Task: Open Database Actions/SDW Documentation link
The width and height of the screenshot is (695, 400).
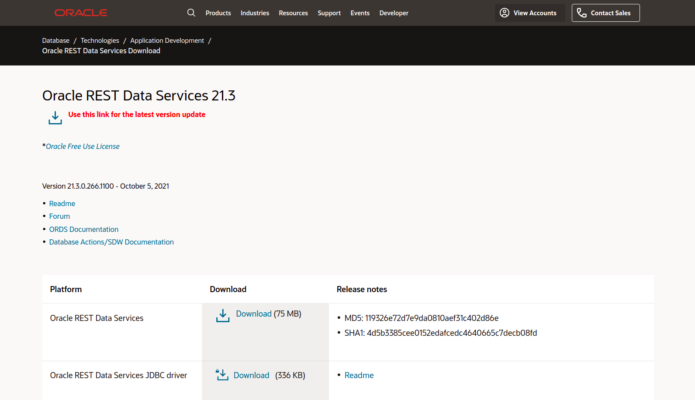Action: (x=111, y=242)
